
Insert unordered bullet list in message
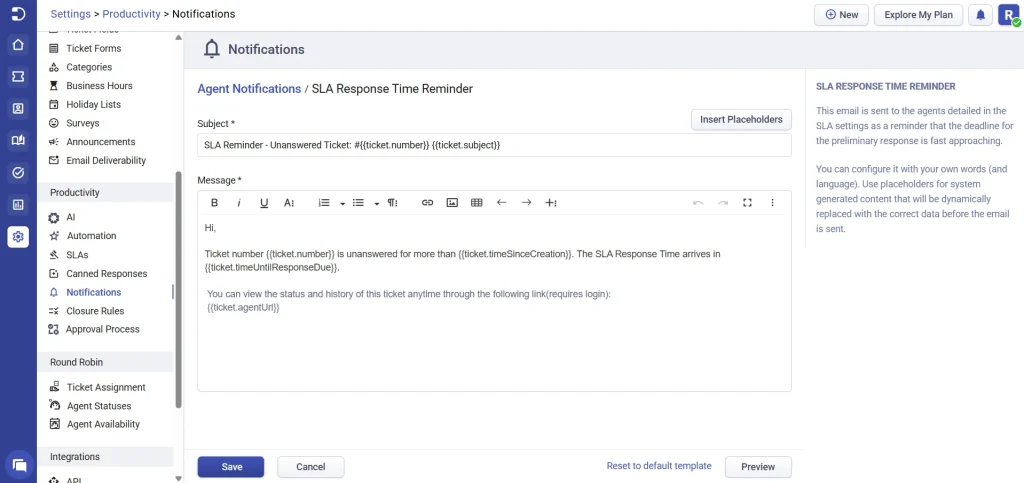[358, 203]
